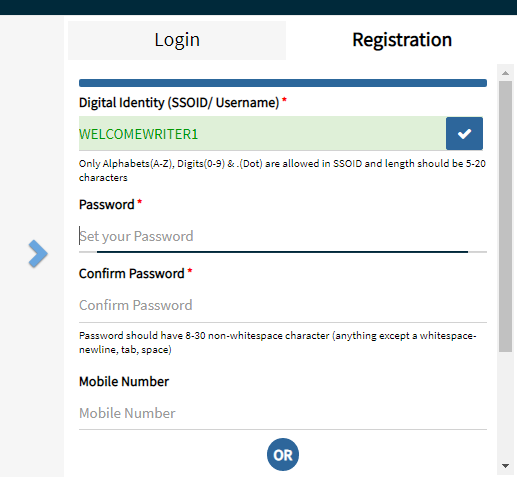
Task: Click the SSOID allowed characters hint text
Action: [x=282, y=170]
